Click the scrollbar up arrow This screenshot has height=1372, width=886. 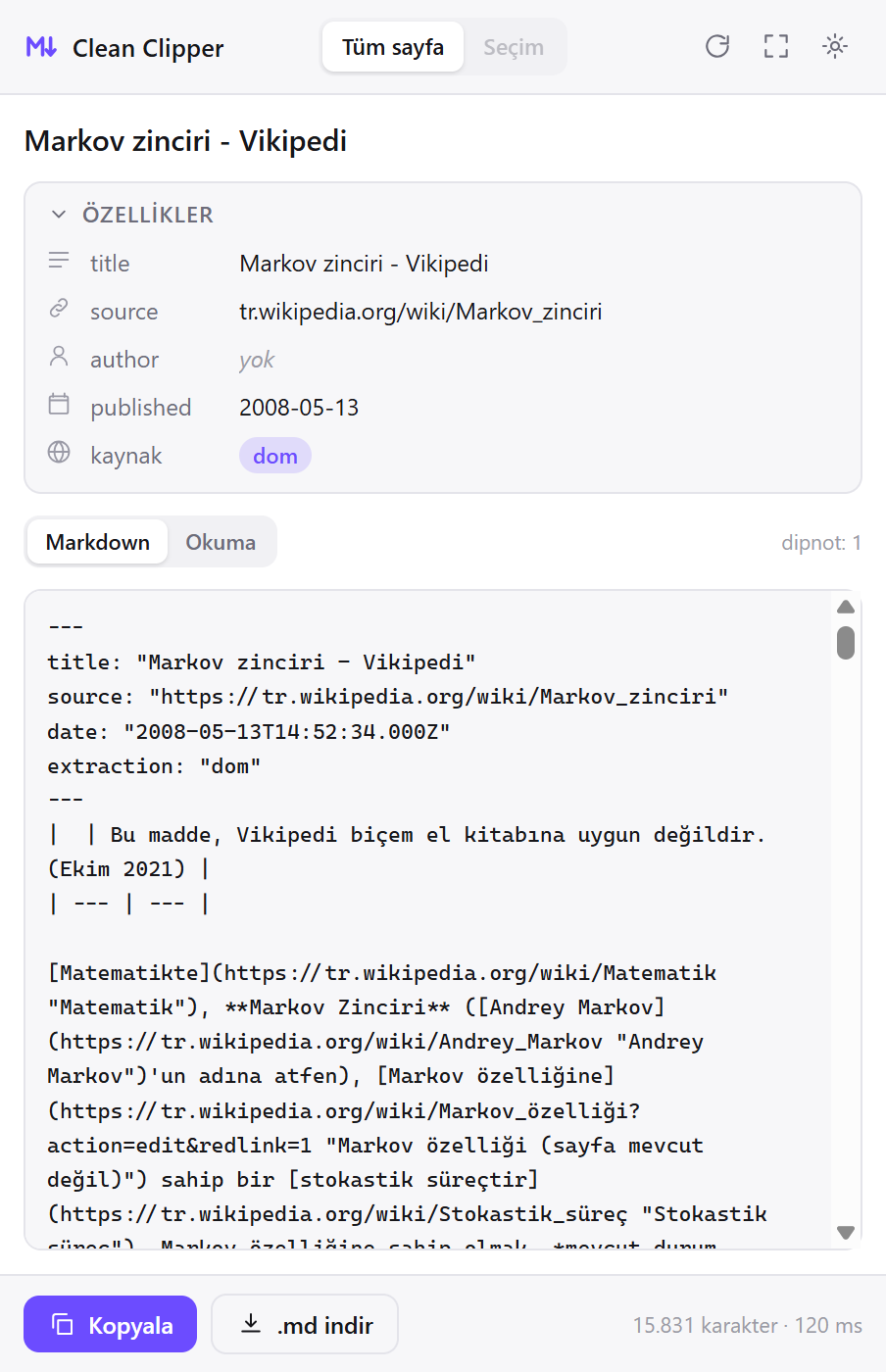click(x=846, y=608)
